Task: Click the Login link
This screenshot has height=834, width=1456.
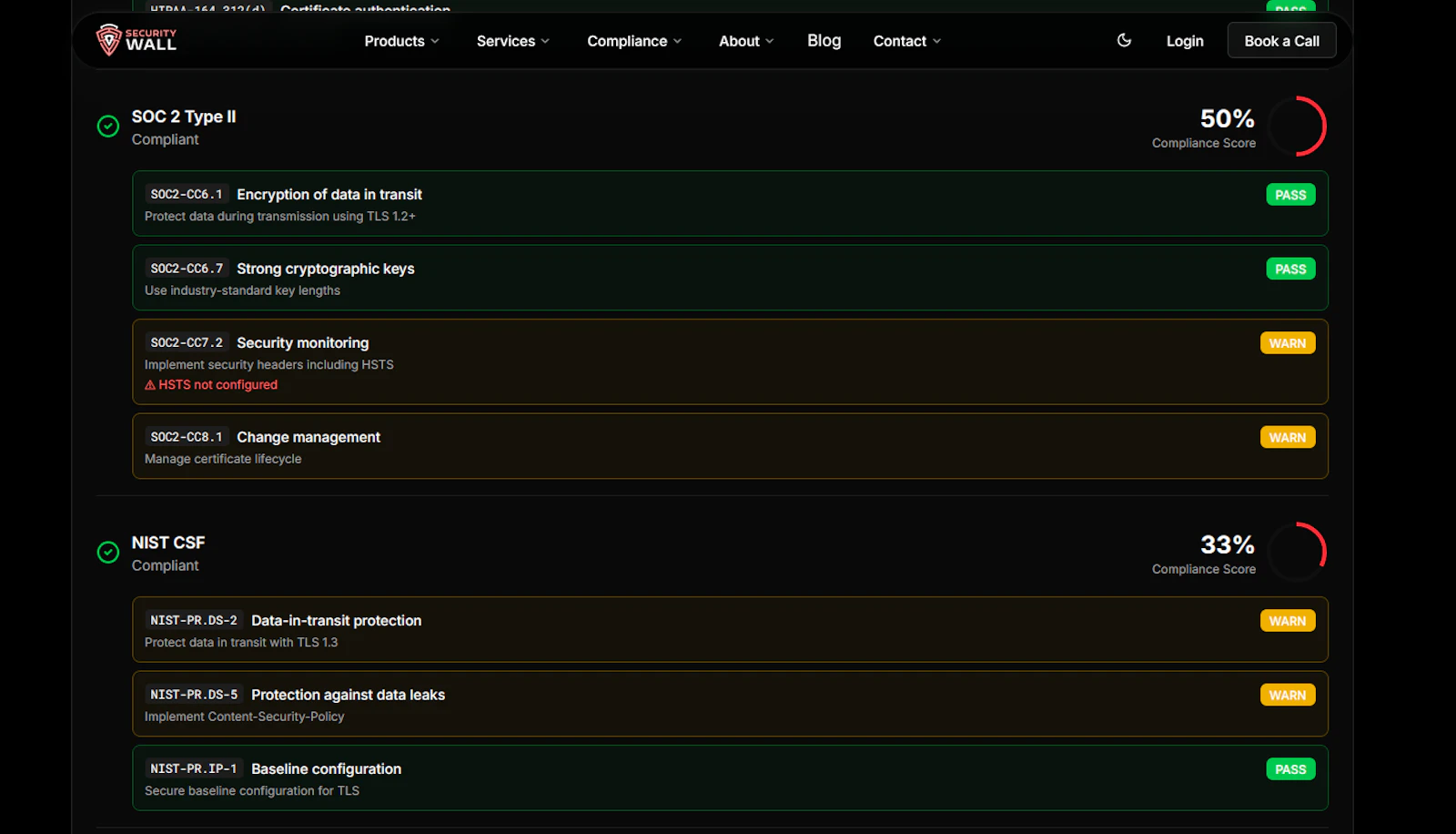Action: point(1185,41)
